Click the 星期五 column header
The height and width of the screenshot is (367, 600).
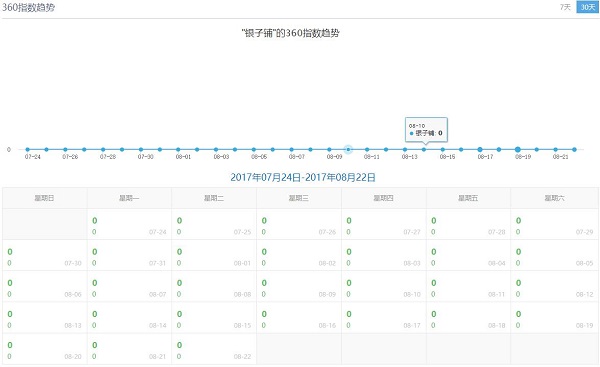(468, 198)
